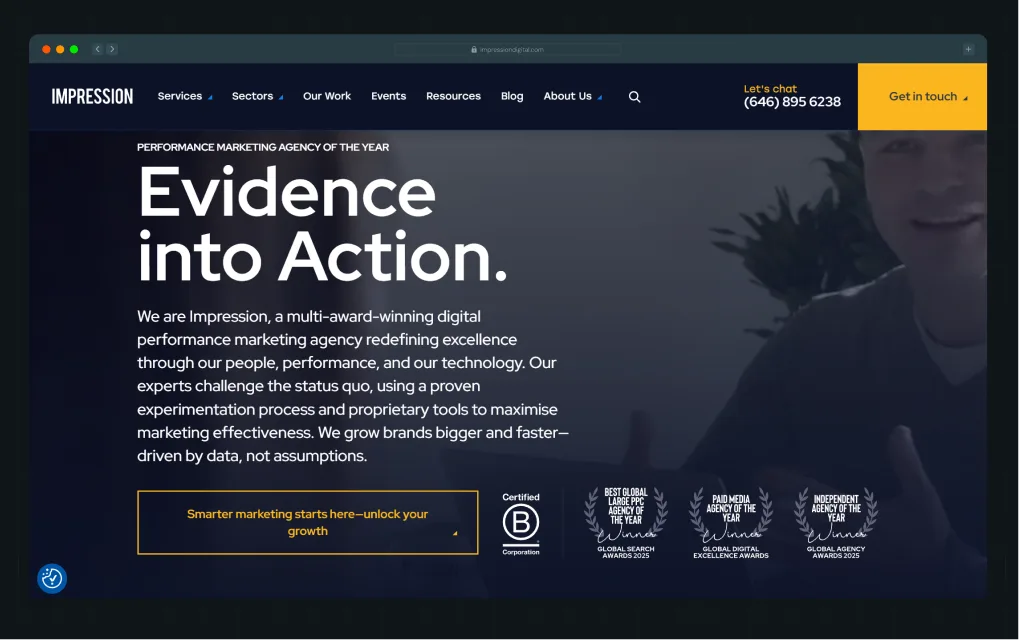Click the Smarter marketing starts here button

point(307,522)
